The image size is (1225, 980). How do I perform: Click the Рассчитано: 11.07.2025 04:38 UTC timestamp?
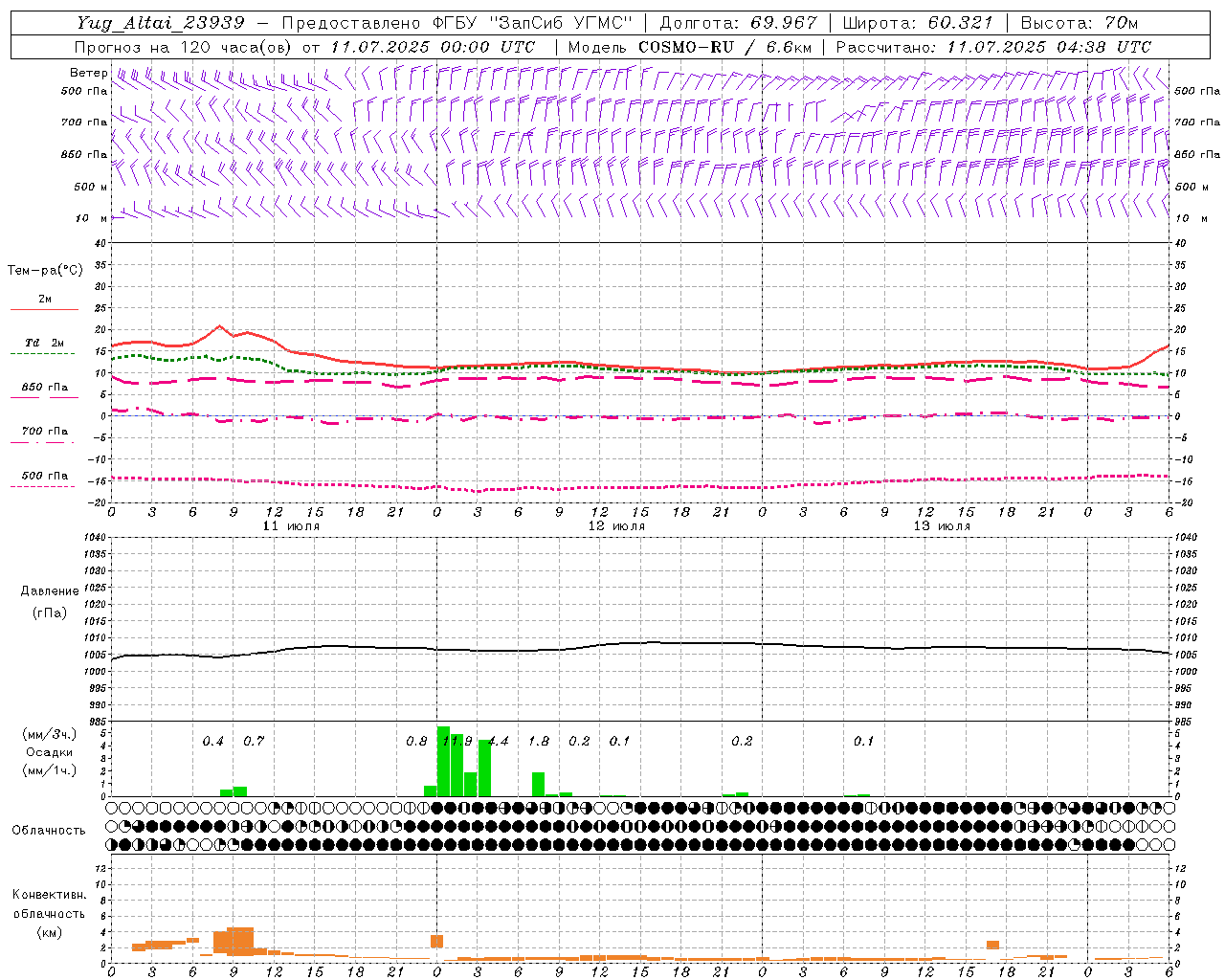pyautogui.click(x=993, y=47)
